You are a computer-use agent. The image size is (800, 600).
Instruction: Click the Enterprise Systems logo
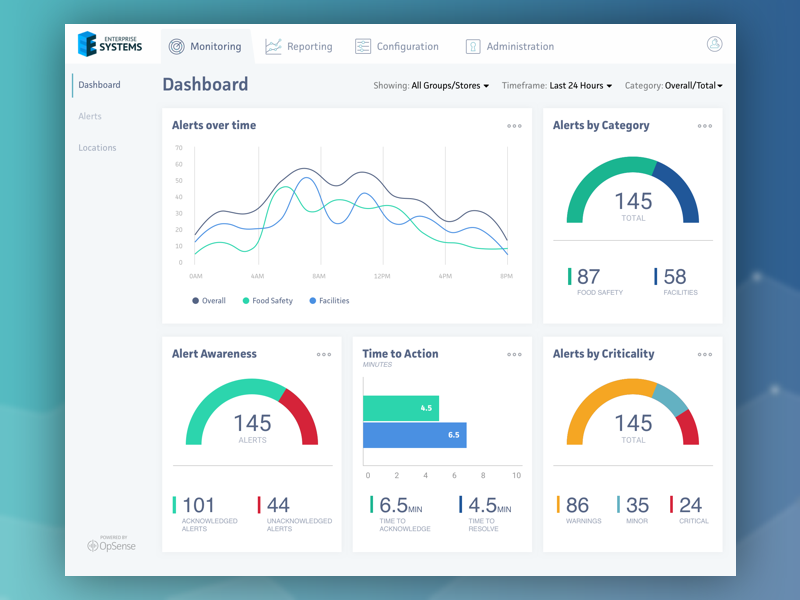pos(108,44)
